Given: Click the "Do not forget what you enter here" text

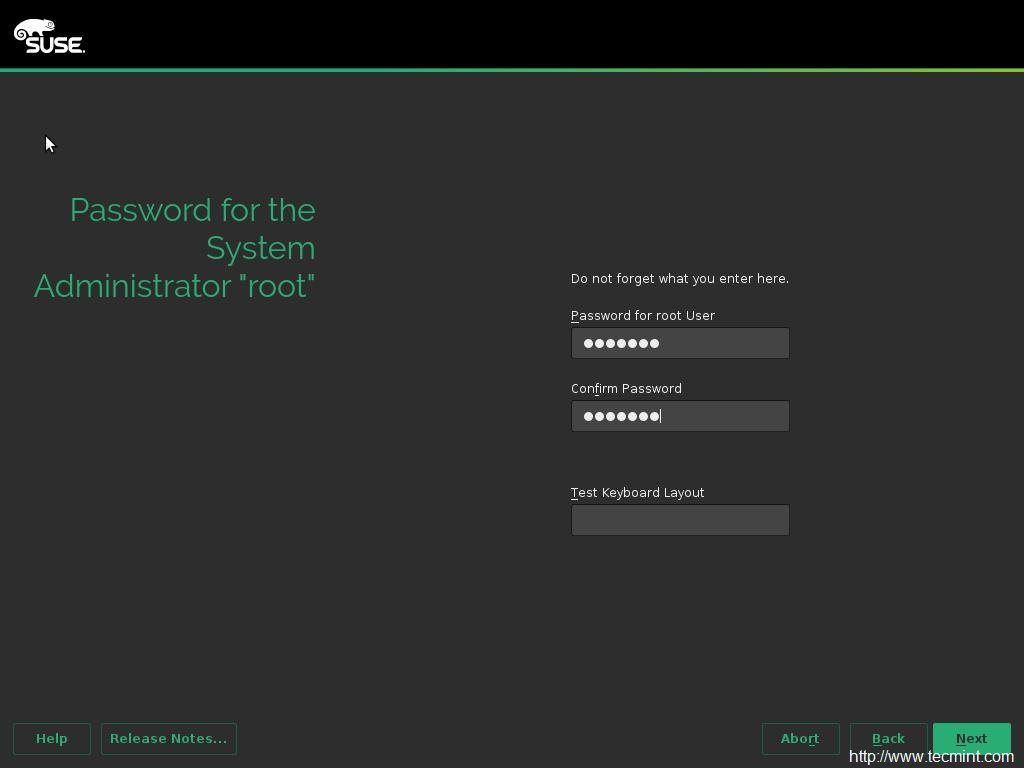Looking at the screenshot, I should tap(679, 279).
